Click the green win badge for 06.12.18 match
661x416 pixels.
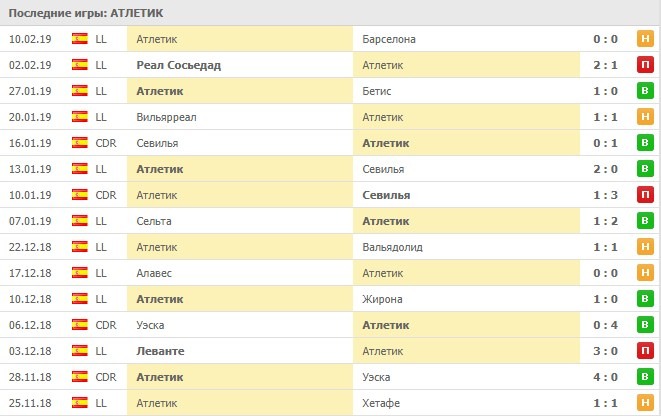[x=645, y=325]
